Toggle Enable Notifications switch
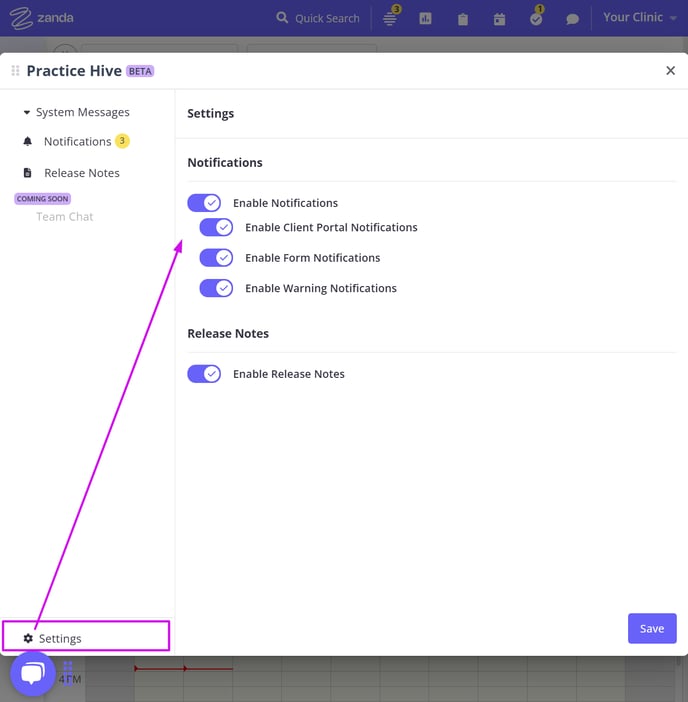The image size is (688, 702). pyautogui.click(x=204, y=203)
